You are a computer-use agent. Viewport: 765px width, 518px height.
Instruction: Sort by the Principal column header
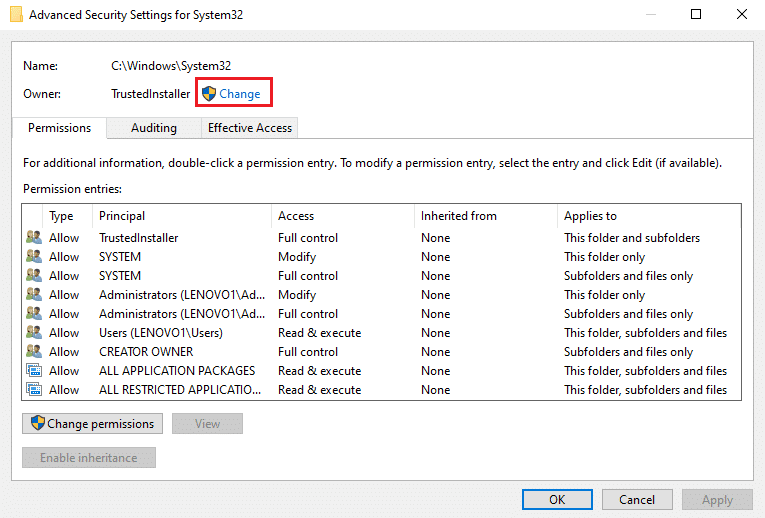click(x=181, y=216)
